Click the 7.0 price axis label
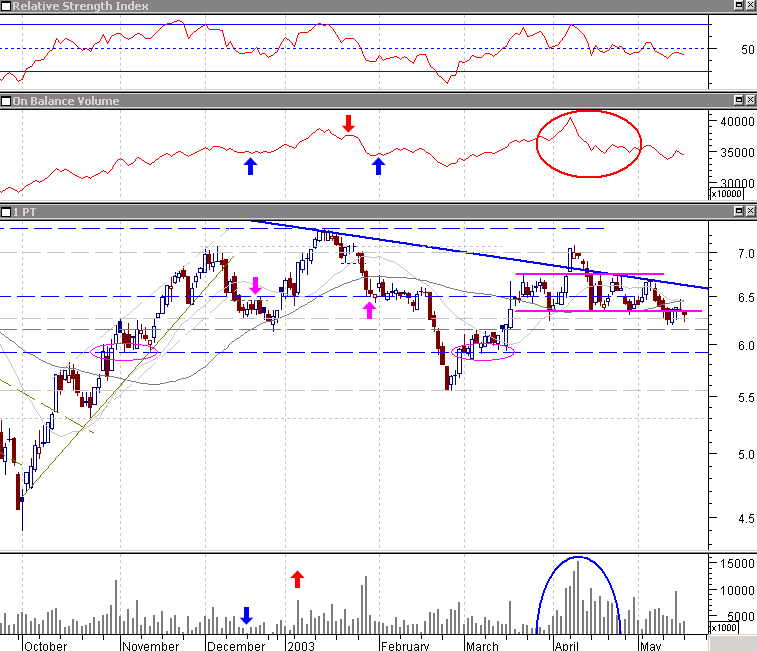The image size is (757, 651). (x=746, y=254)
